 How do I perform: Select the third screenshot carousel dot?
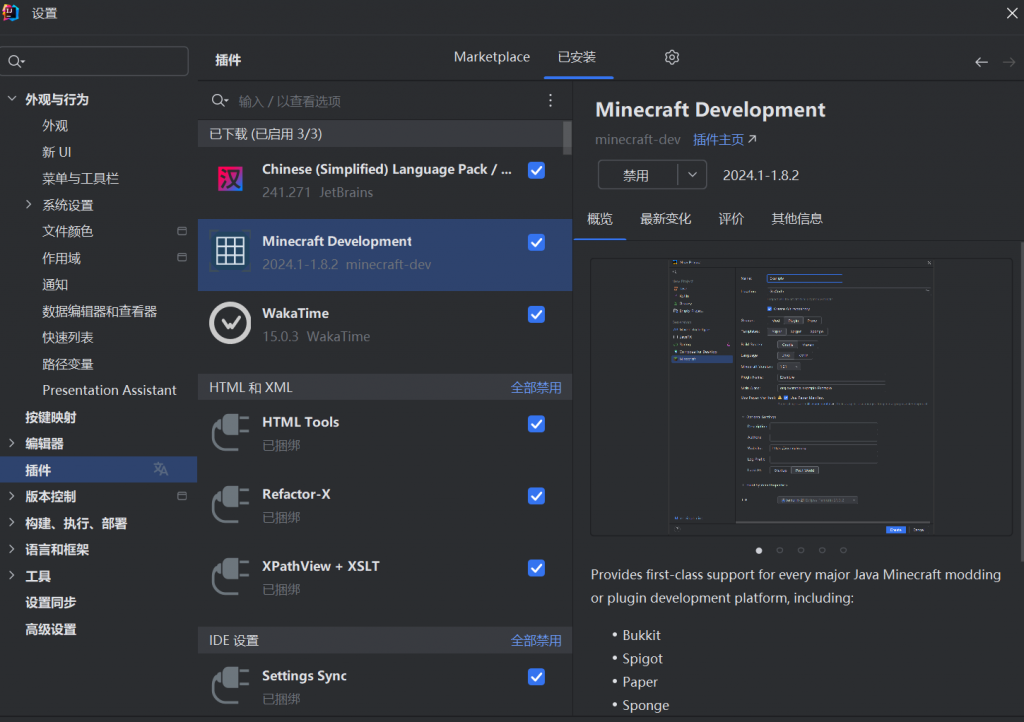(x=801, y=550)
